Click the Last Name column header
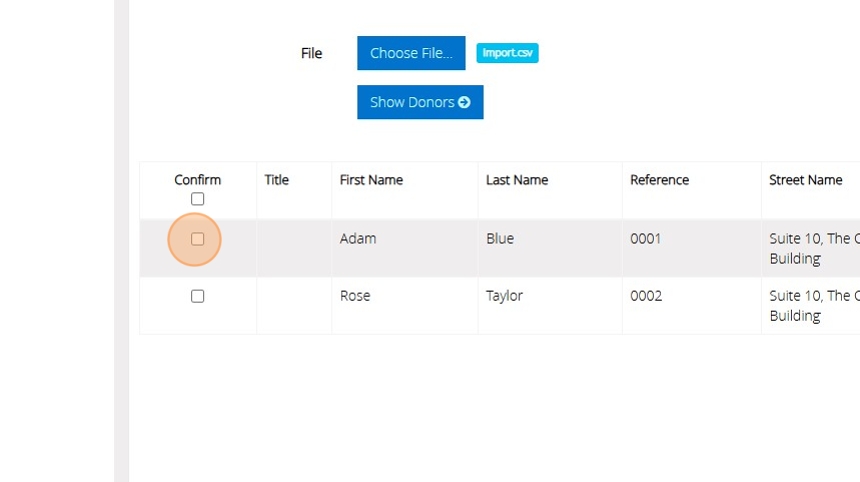 click(517, 180)
